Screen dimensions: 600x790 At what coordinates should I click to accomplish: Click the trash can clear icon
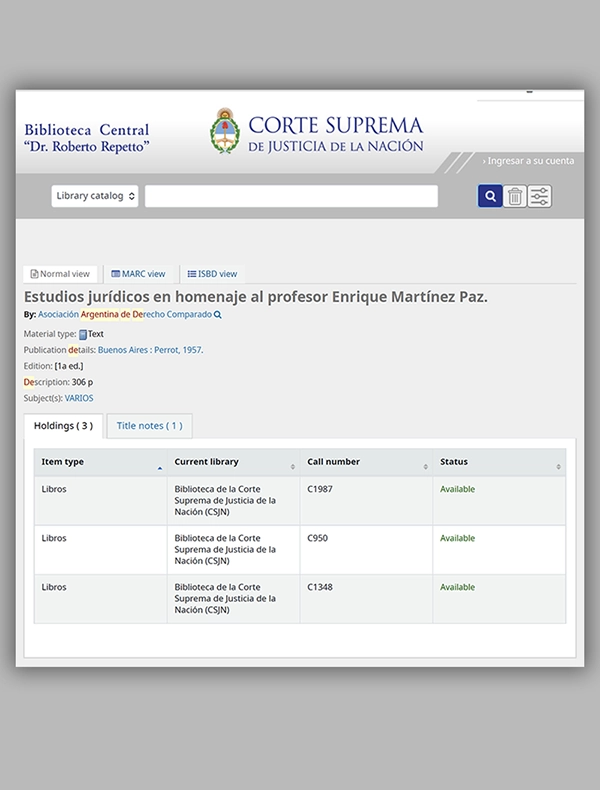click(x=514, y=196)
